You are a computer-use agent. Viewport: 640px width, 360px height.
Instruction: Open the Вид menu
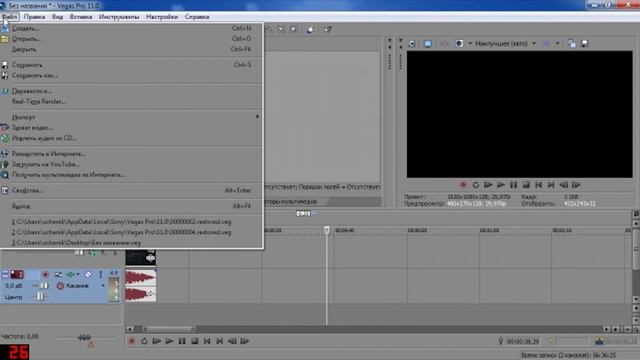pos(57,17)
